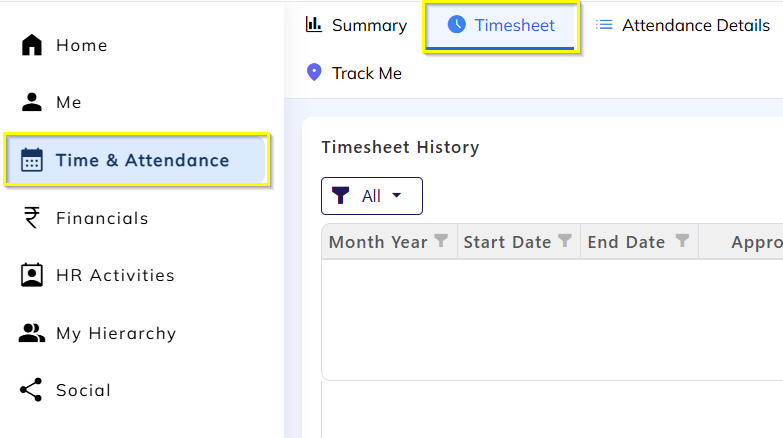Viewport: 783px width, 438px height.
Task: Click the Track Me location pin icon
Action: pyautogui.click(x=314, y=73)
